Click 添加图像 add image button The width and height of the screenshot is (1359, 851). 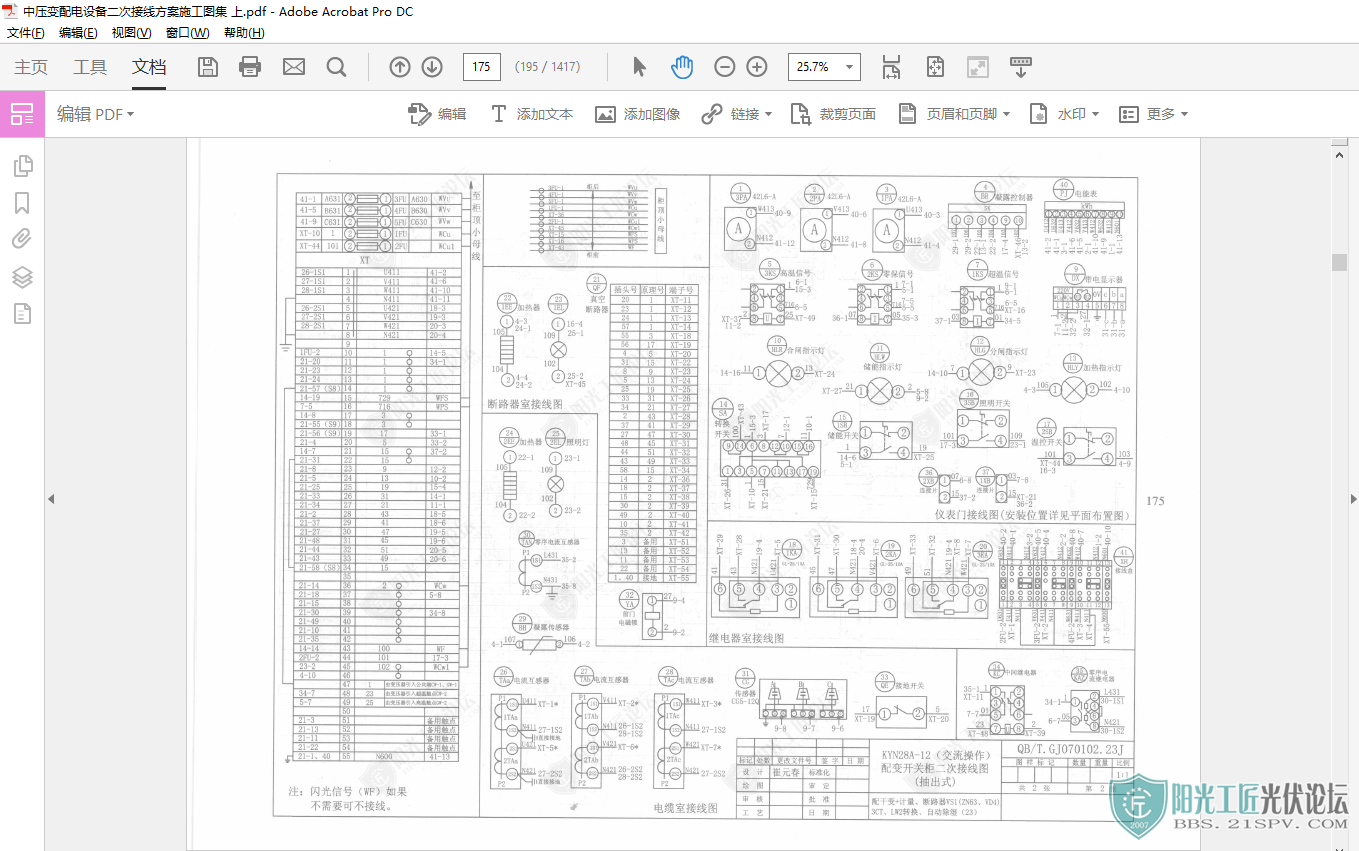pos(638,114)
